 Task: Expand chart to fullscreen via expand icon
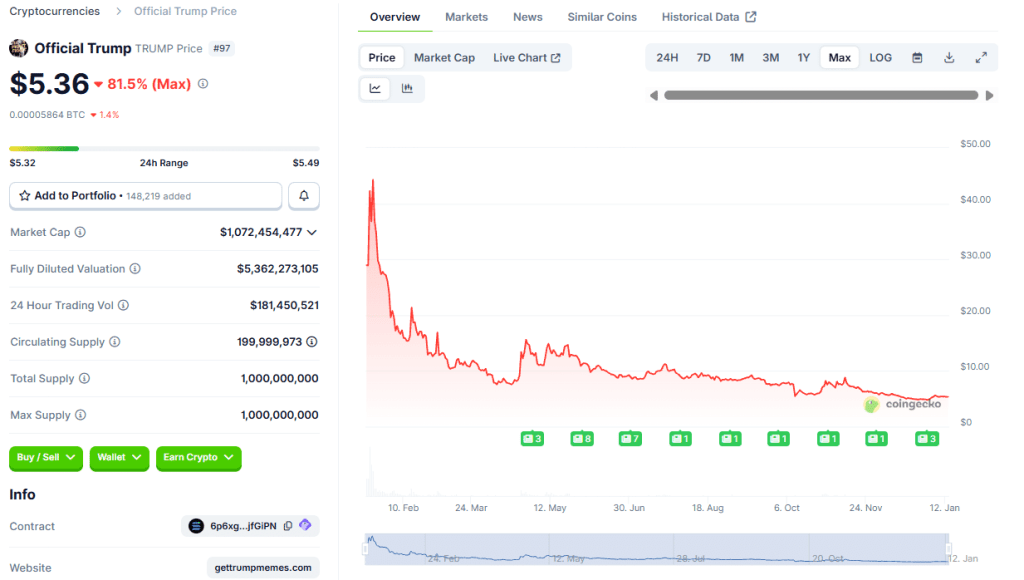pos(981,57)
